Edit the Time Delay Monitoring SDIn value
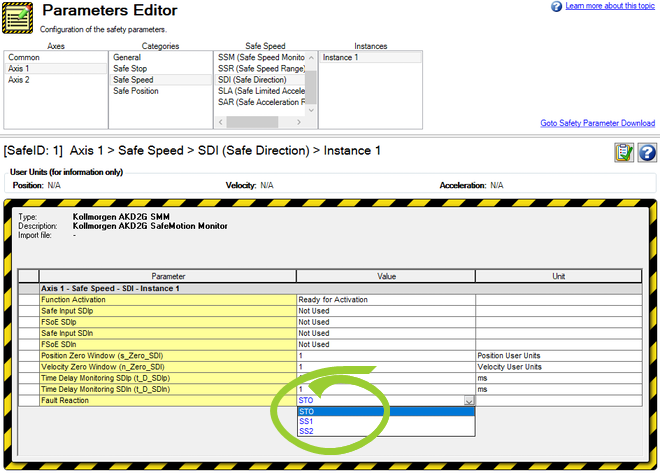 point(386,389)
